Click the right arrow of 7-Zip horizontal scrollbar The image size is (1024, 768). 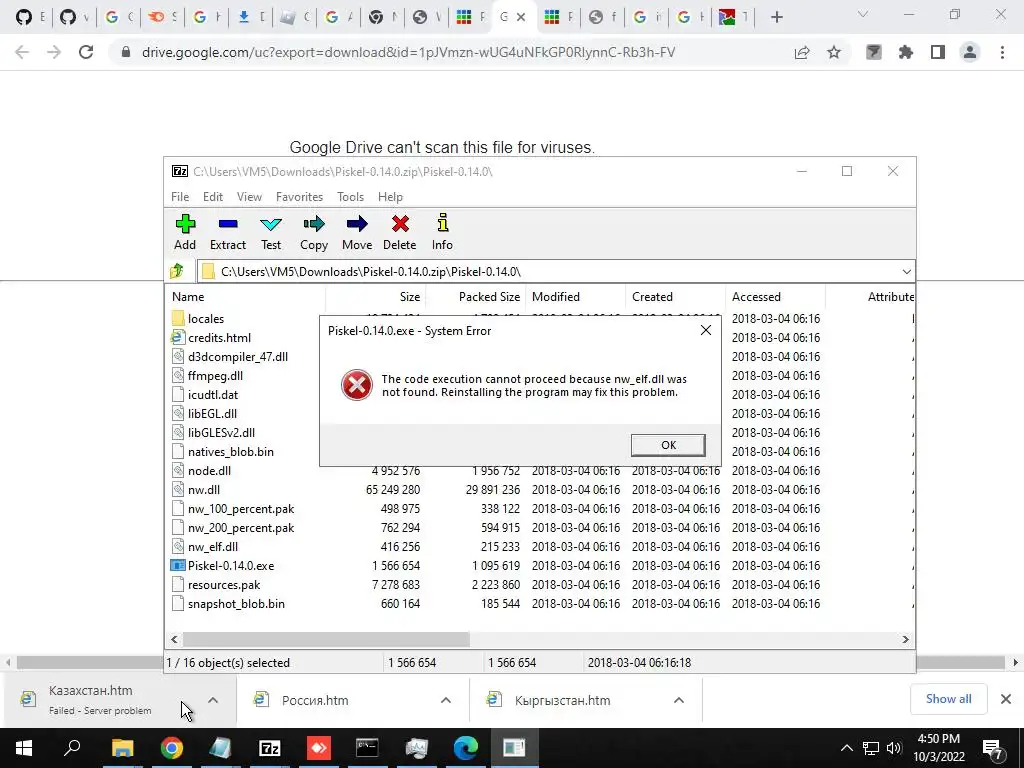[x=905, y=639]
